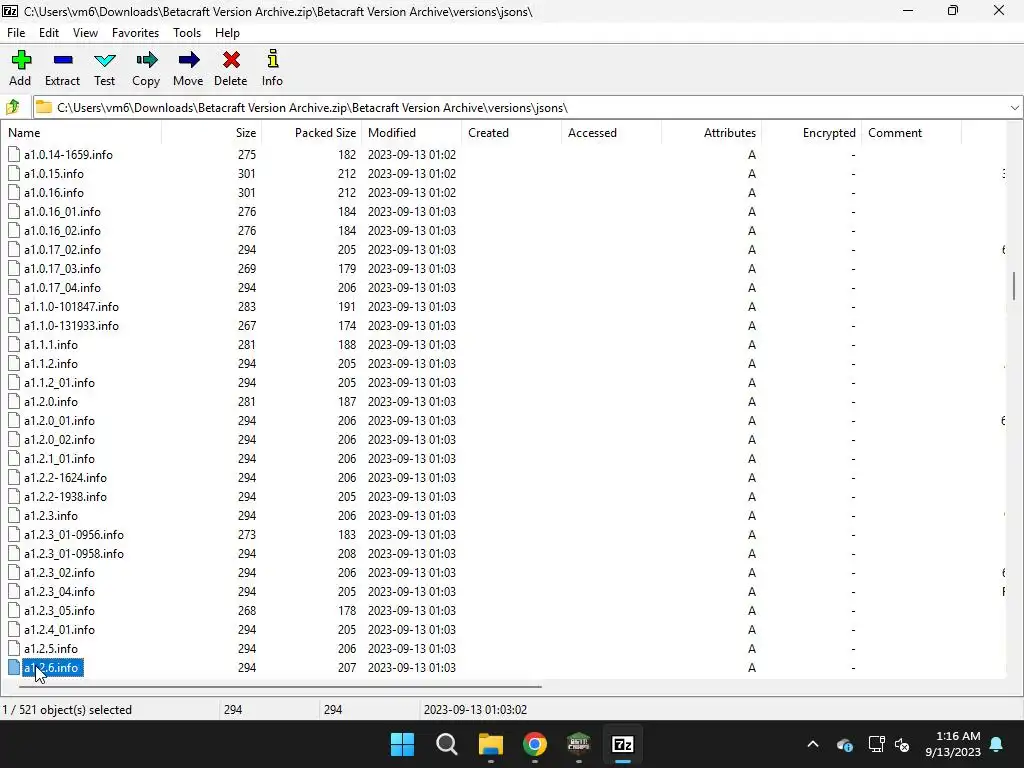Click the vertical scrollbar thumb
1024x768 pixels.
[x=1014, y=286]
